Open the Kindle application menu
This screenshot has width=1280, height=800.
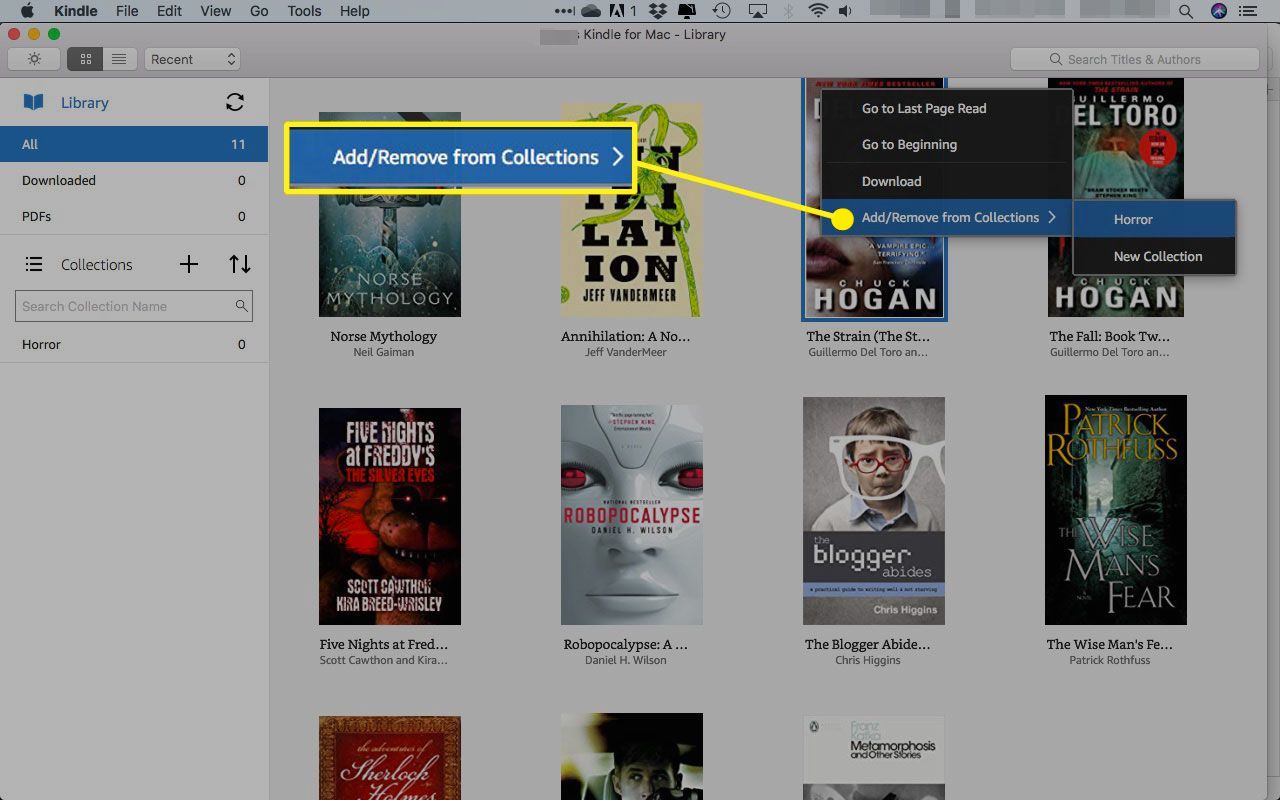(74, 11)
